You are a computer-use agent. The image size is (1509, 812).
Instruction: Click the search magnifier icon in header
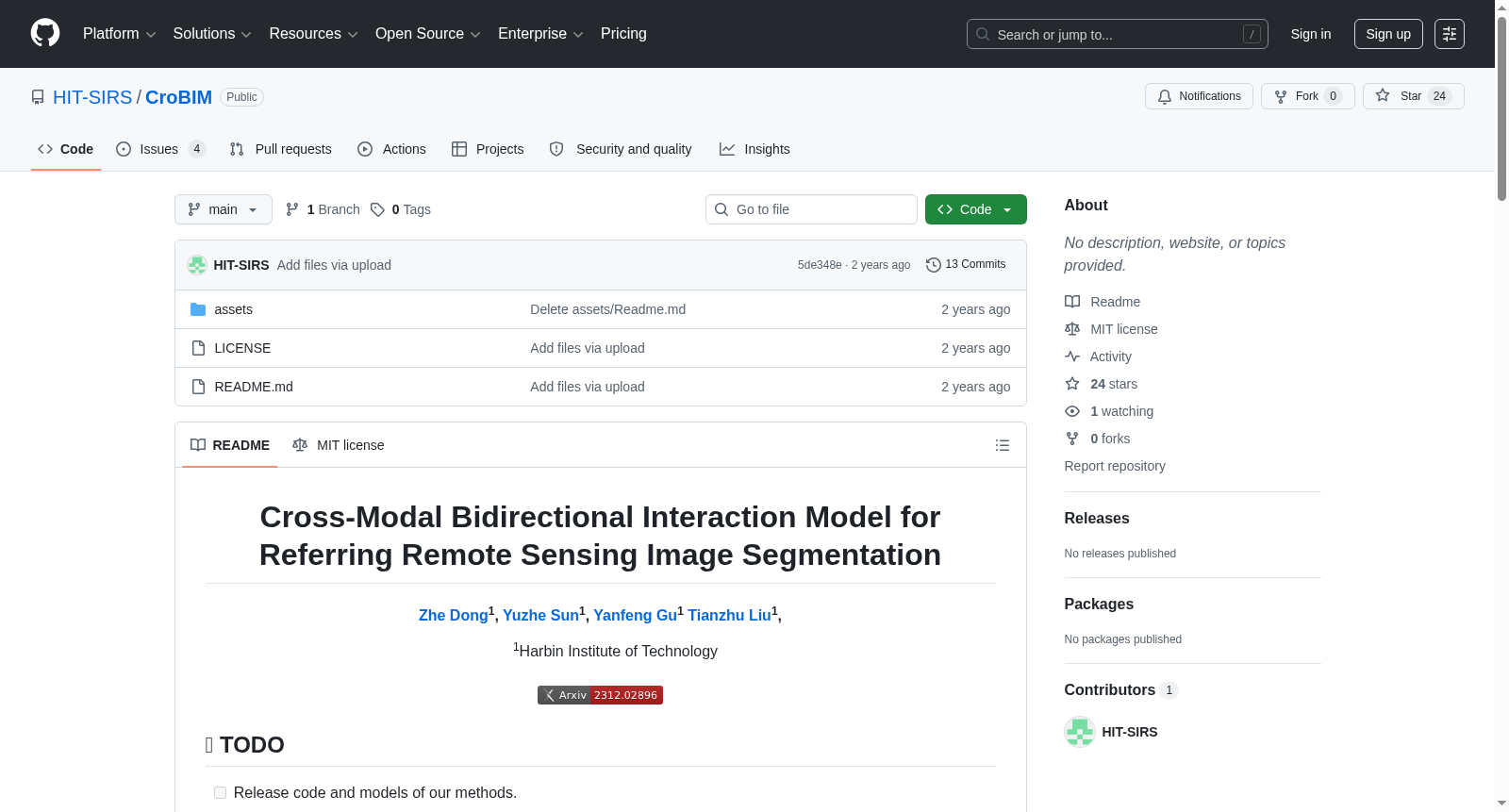pyautogui.click(x=983, y=34)
